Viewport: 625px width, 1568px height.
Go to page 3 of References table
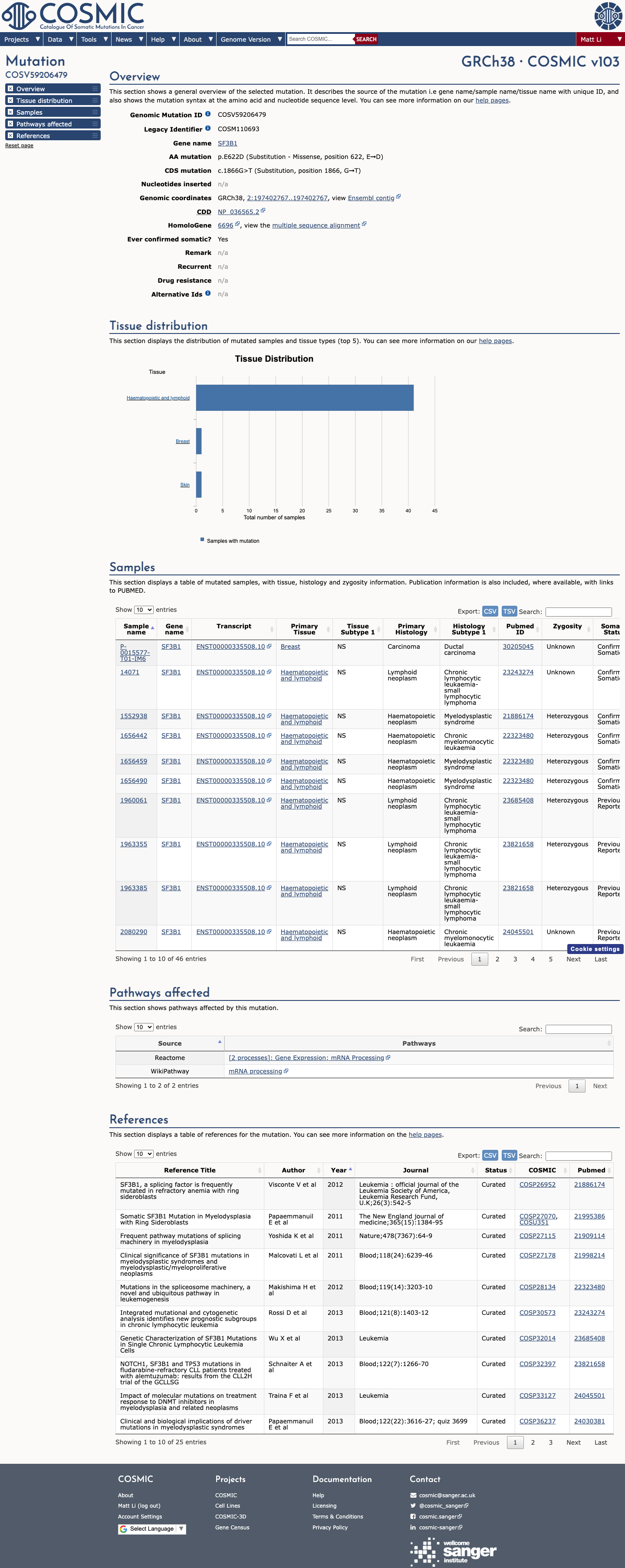click(551, 1442)
